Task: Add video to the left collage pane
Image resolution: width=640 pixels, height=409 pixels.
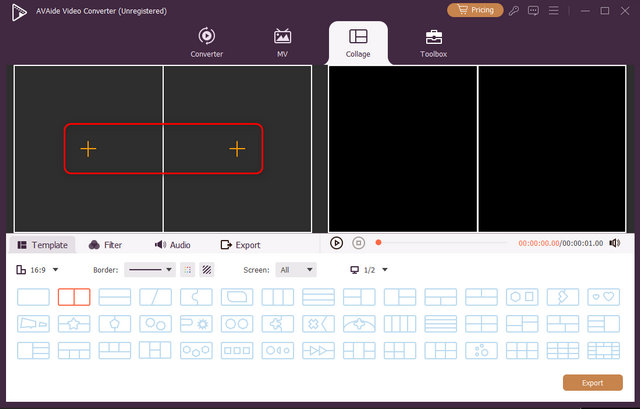Action: [x=88, y=149]
